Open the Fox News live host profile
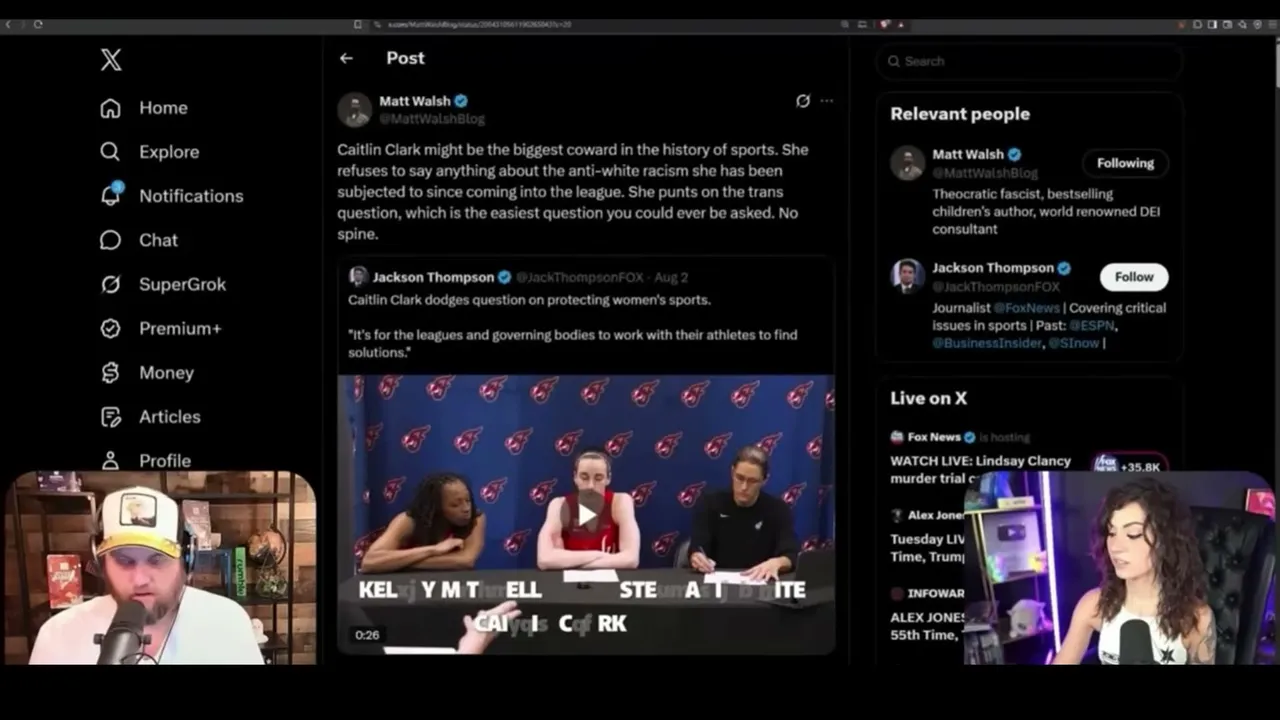This screenshot has height=720, width=1280. click(x=933, y=437)
